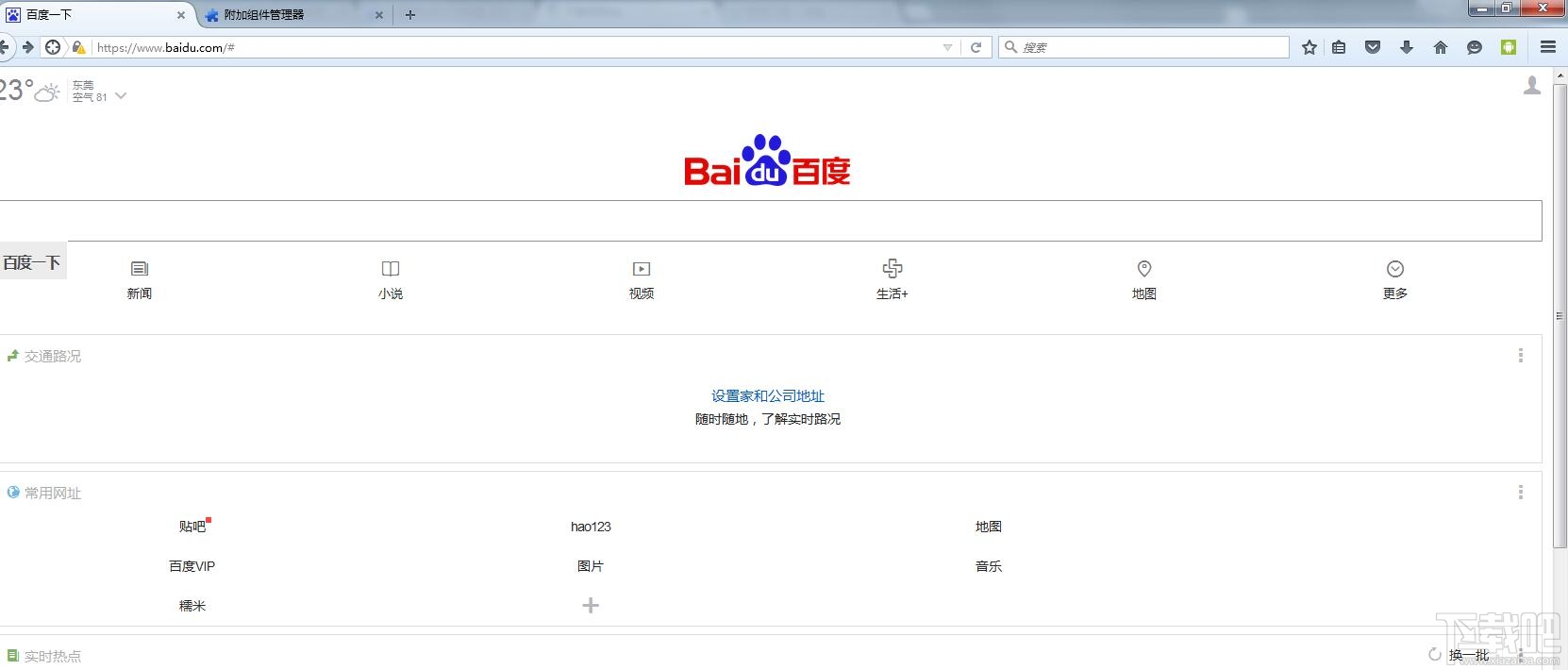Open the 新闻 news icon
This screenshot has width=1568, height=670.
click(x=140, y=269)
